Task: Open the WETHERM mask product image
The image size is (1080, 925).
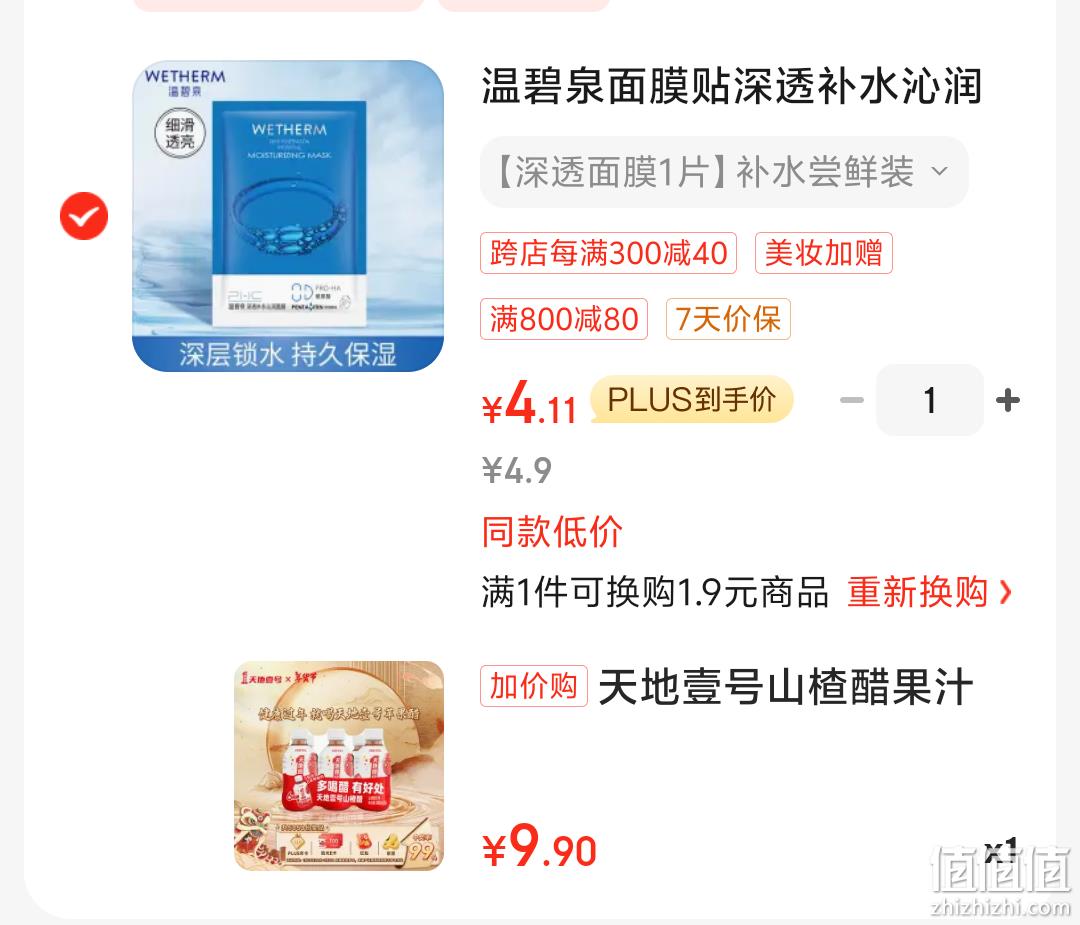Action: pyautogui.click(x=288, y=216)
